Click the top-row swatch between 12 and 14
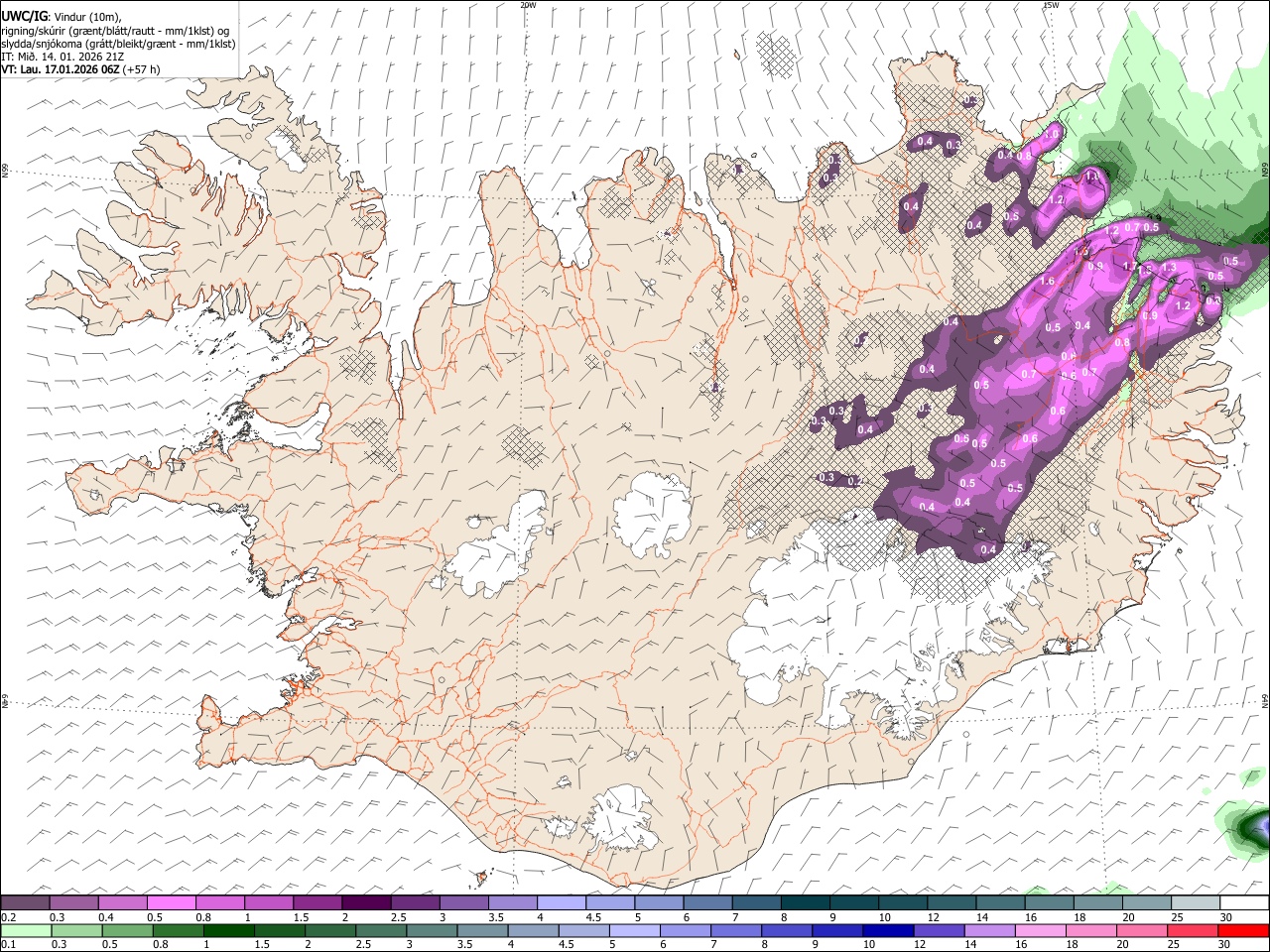The height and width of the screenshot is (952, 1270). point(951,902)
